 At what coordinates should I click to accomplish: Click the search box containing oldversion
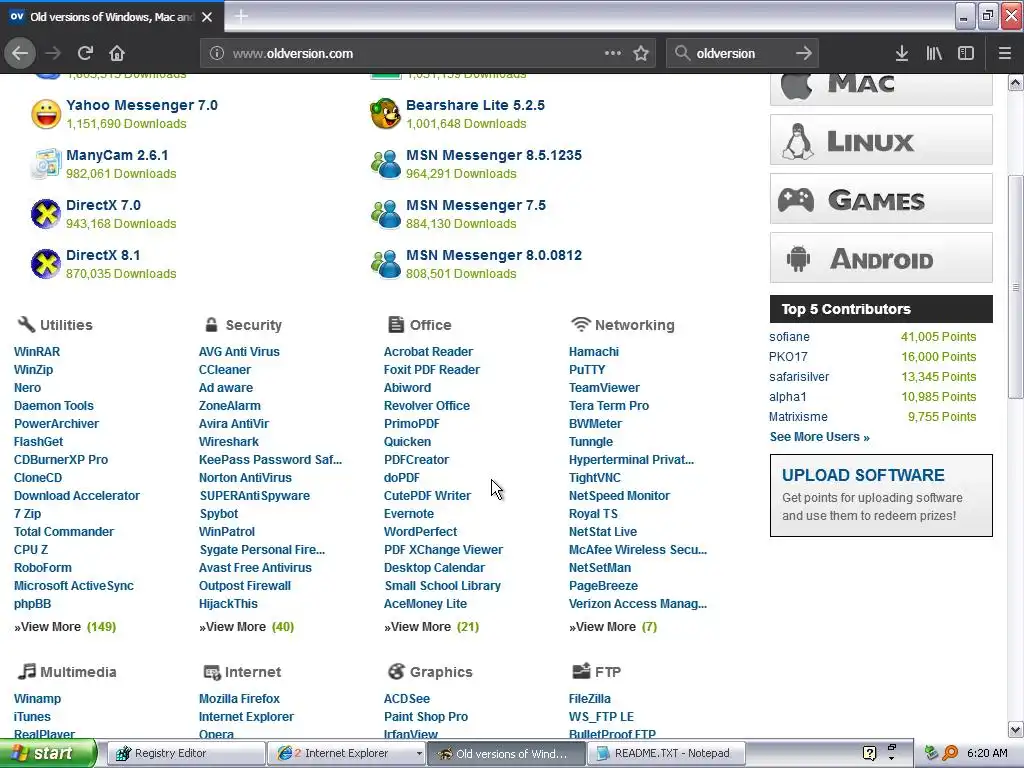point(741,54)
